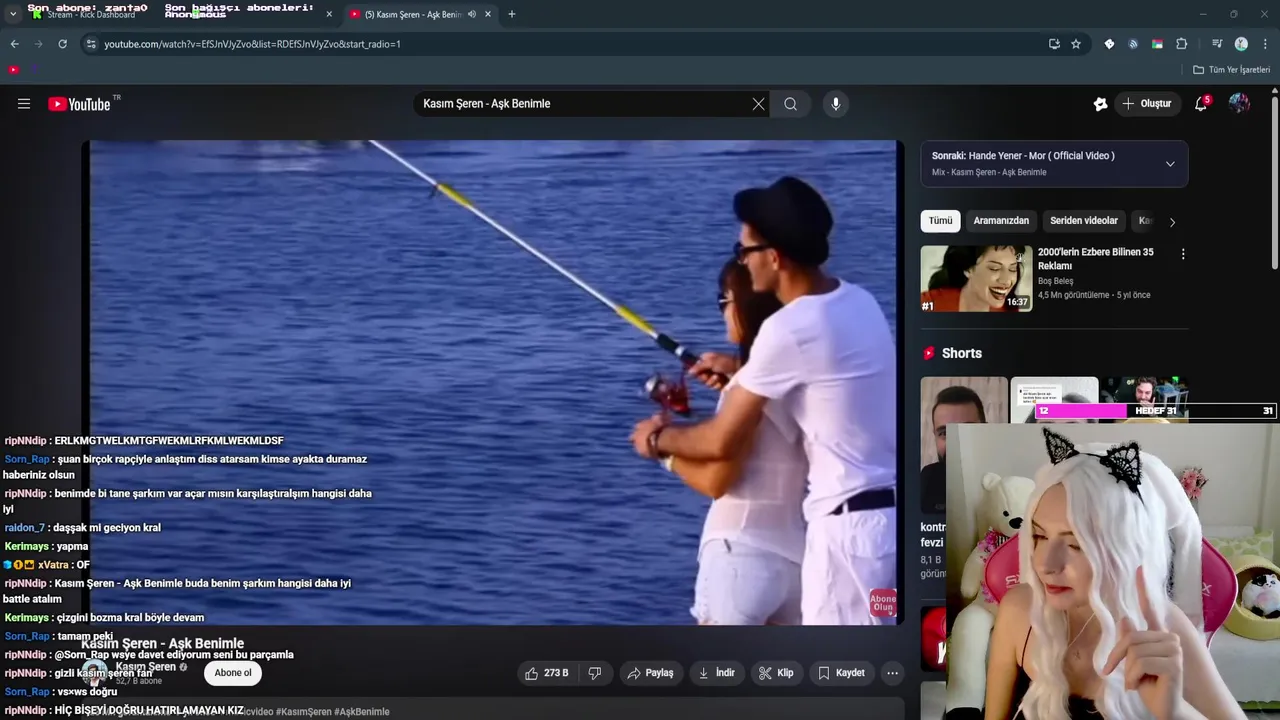Screen dimensions: 1280x720
Task: Mute tab via speaker icon on YouTube tab
Action: 472,14
